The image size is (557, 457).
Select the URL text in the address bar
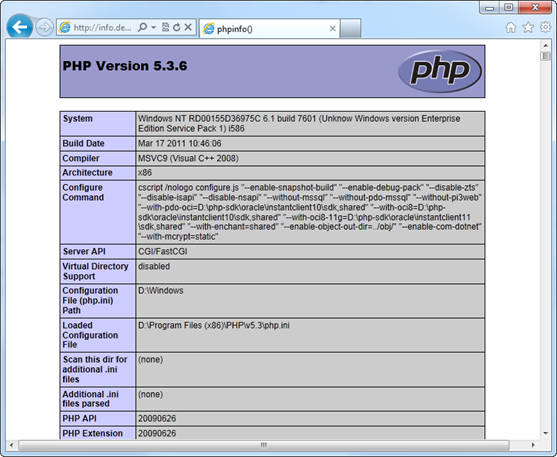tap(102, 28)
